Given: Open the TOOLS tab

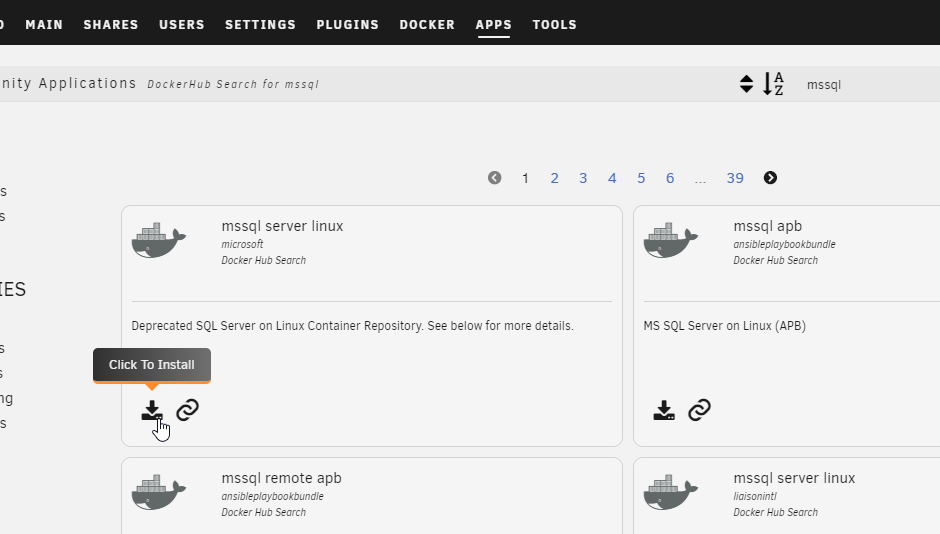Looking at the screenshot, I should (x=555, y=25).
